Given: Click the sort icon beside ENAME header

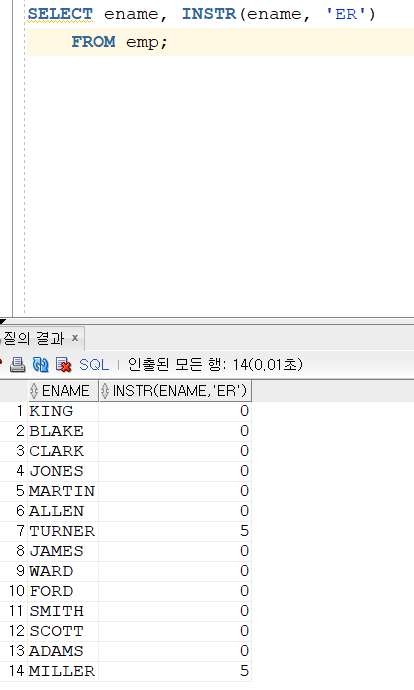Looking at the screenshot, I should [x=34, y=391].
